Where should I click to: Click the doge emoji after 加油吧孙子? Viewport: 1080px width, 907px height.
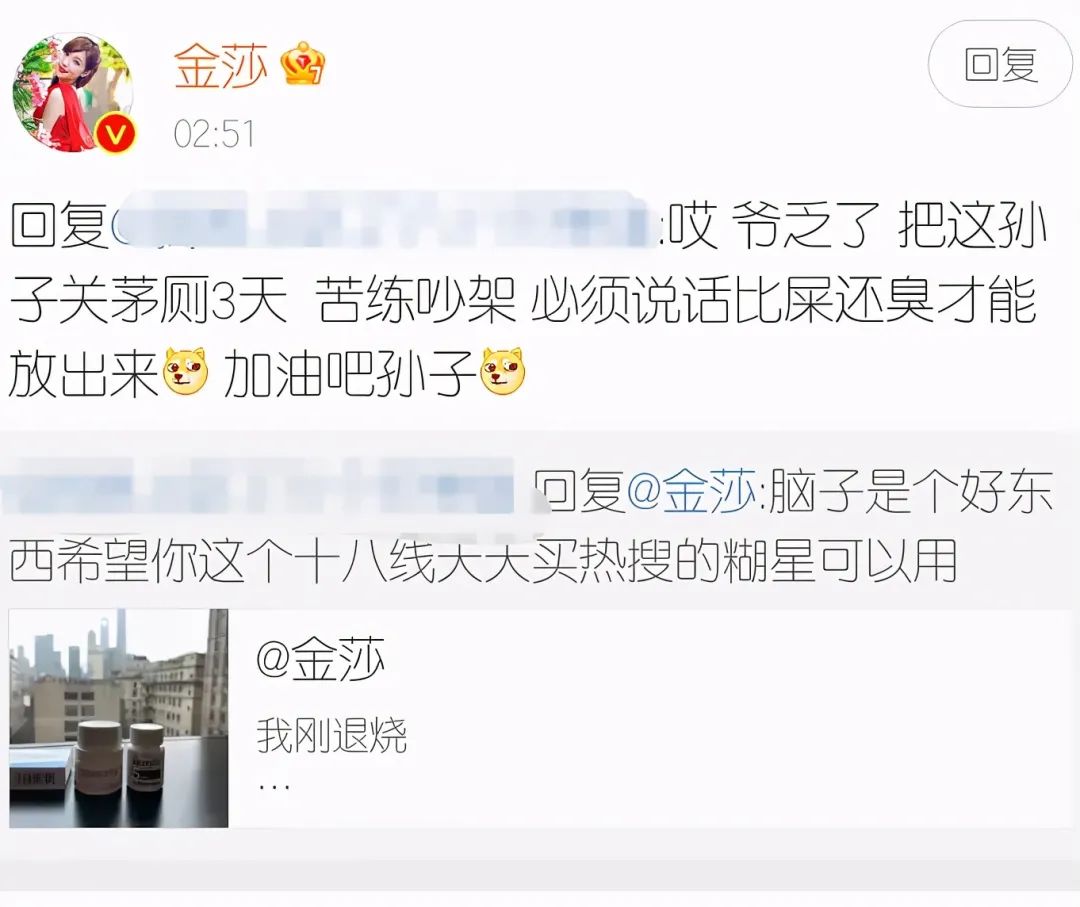click(x=503, y=372)
